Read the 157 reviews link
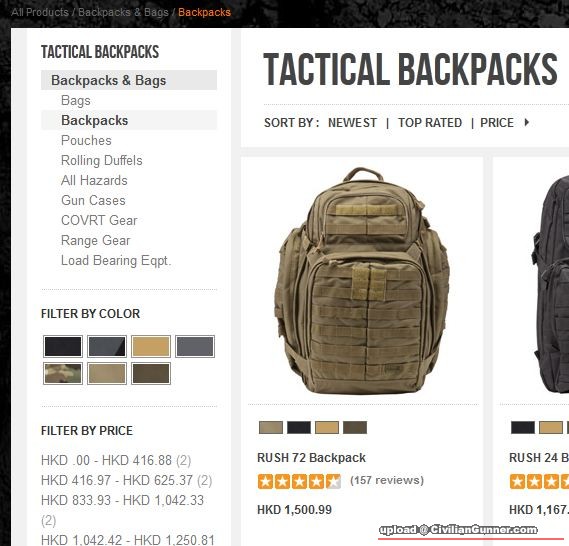The image size is (569, 546). click(387, 480)
